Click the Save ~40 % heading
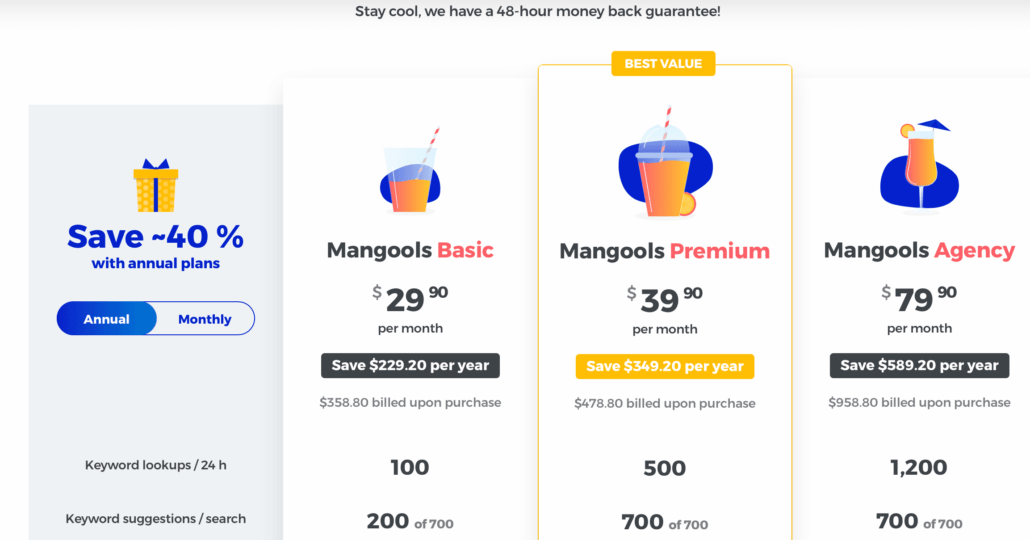The width and height of the screenshot is (1030, 540). pos(156,236)
